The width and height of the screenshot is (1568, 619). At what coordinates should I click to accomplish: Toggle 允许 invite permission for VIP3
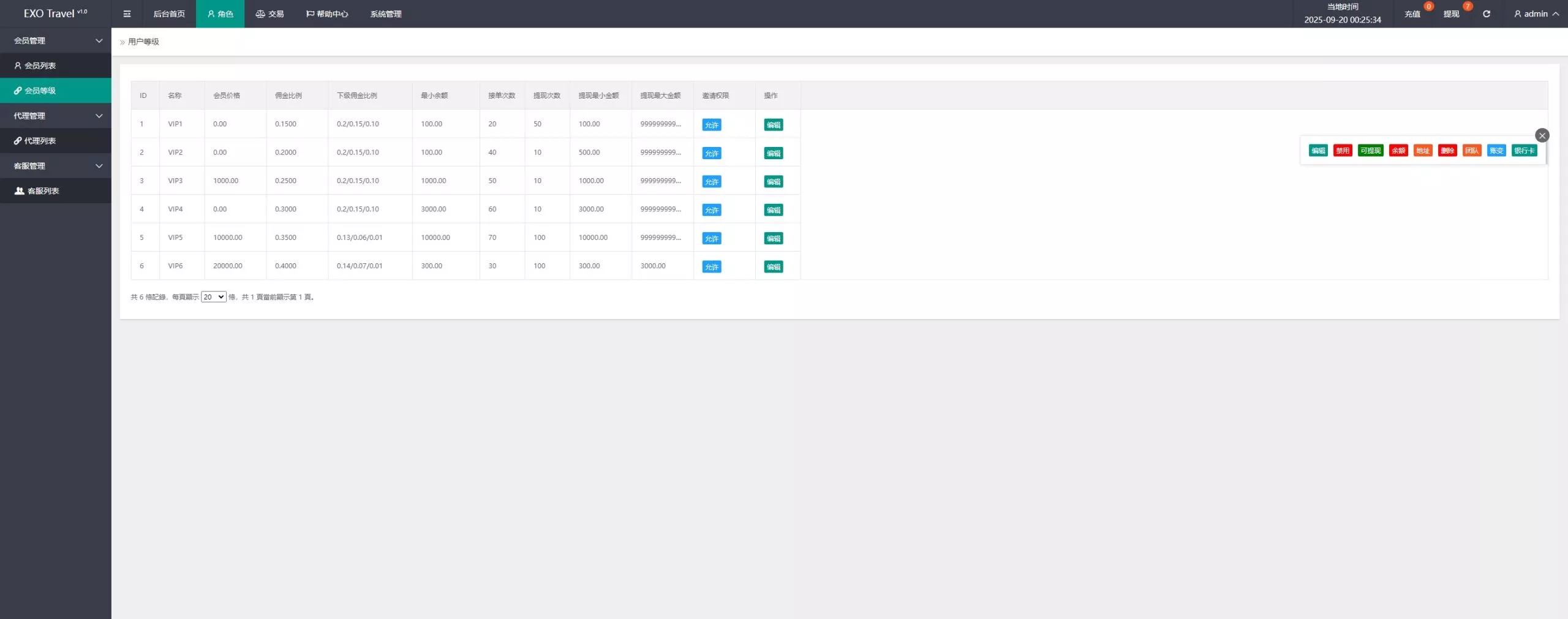[x=711, y=182]
